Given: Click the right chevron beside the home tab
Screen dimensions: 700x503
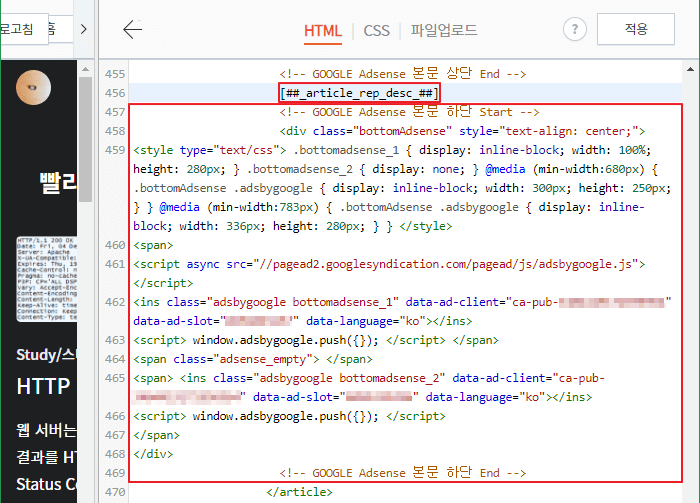Looking at the screenshot, I should pyautogui.click(x=83, y=29).
